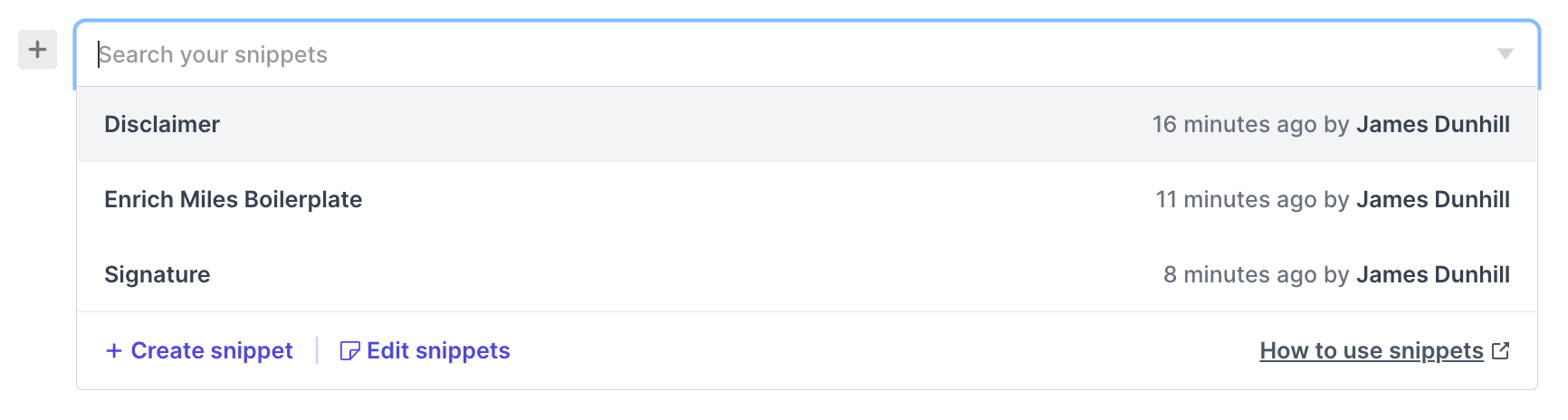The height and width of the screenshot is (420, 1568).
Task: Click the 11 minutes ago timestamp
Action: [x=1236, y=199]
